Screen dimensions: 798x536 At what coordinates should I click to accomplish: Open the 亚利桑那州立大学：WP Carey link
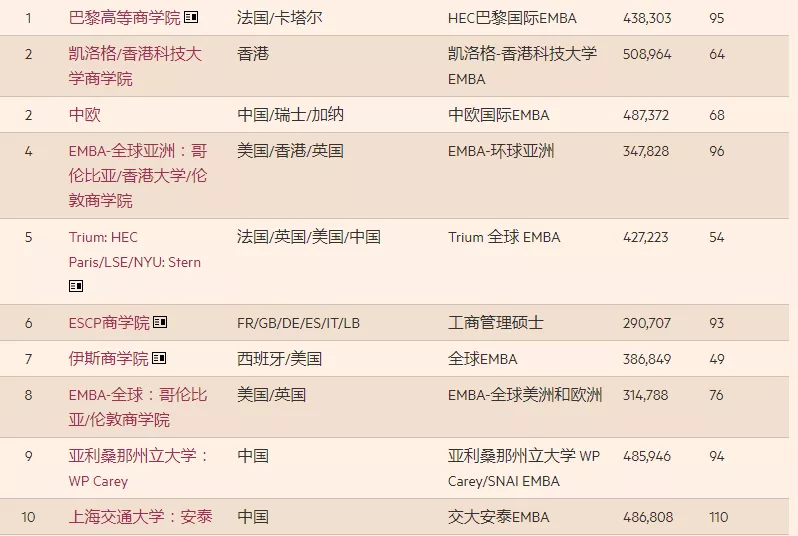(x=137, y=468)
